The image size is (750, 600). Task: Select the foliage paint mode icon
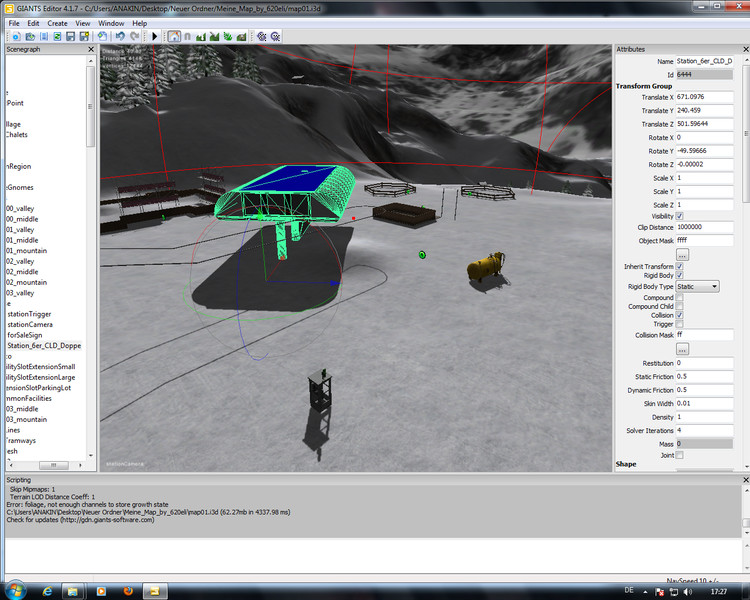pyautogui.click(x=228, y=36)
